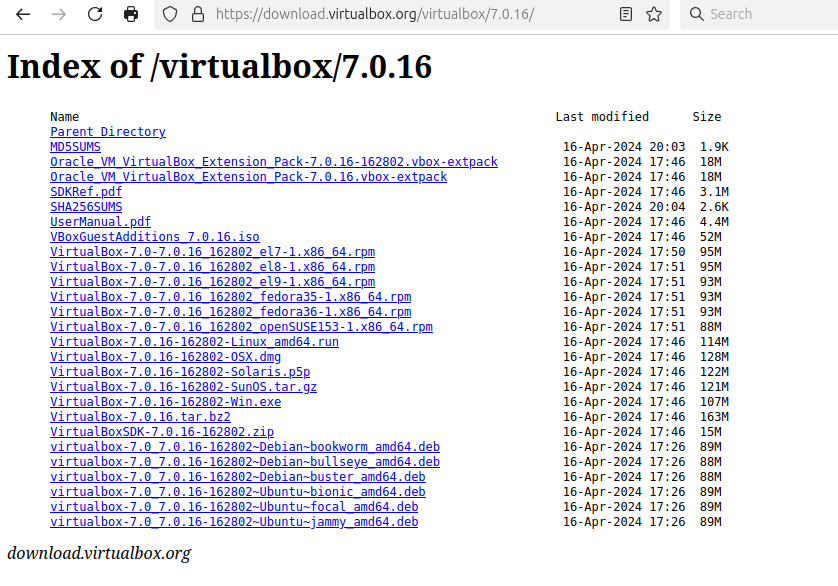
Task: Click the '114M' size value
Action: [x=715, y=341]
